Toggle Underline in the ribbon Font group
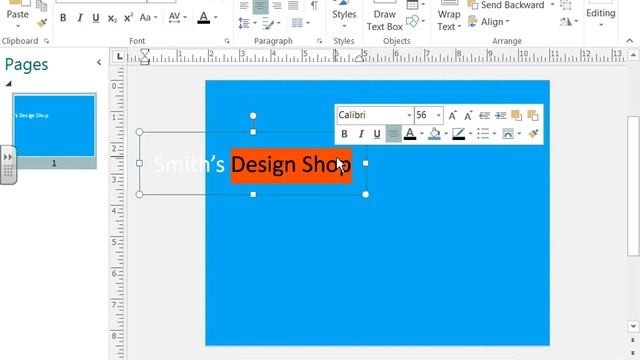The height and width of the screenshot is (360, 640). (96, 18)
